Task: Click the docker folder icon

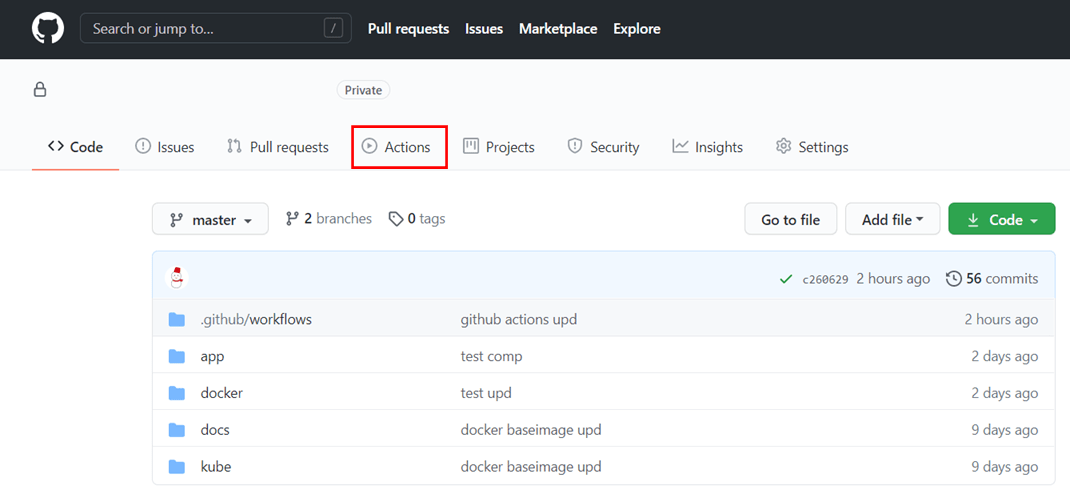Action: click(177, 393)
